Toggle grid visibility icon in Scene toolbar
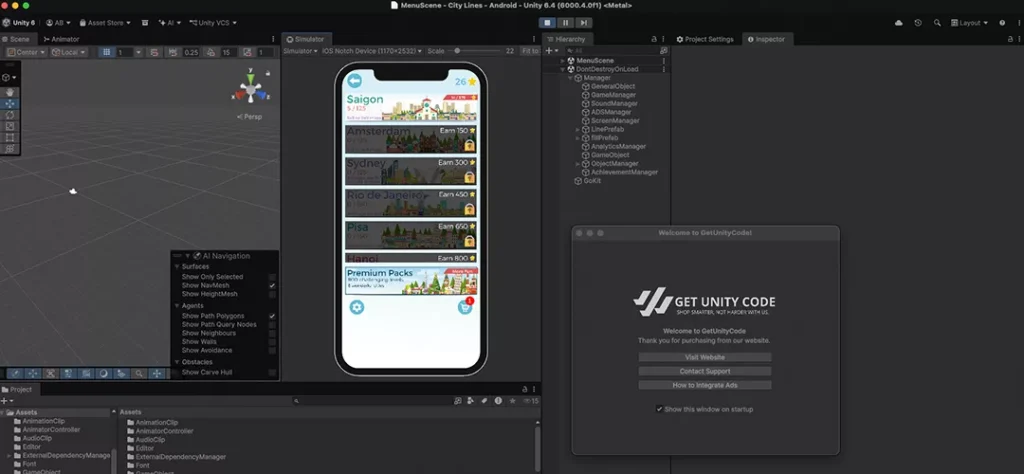This screenshot has width=1024, height=474. 107,52
